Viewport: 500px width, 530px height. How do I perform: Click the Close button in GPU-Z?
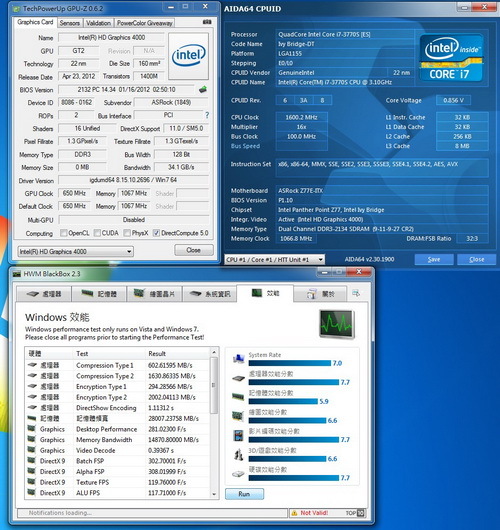(194, 250)
